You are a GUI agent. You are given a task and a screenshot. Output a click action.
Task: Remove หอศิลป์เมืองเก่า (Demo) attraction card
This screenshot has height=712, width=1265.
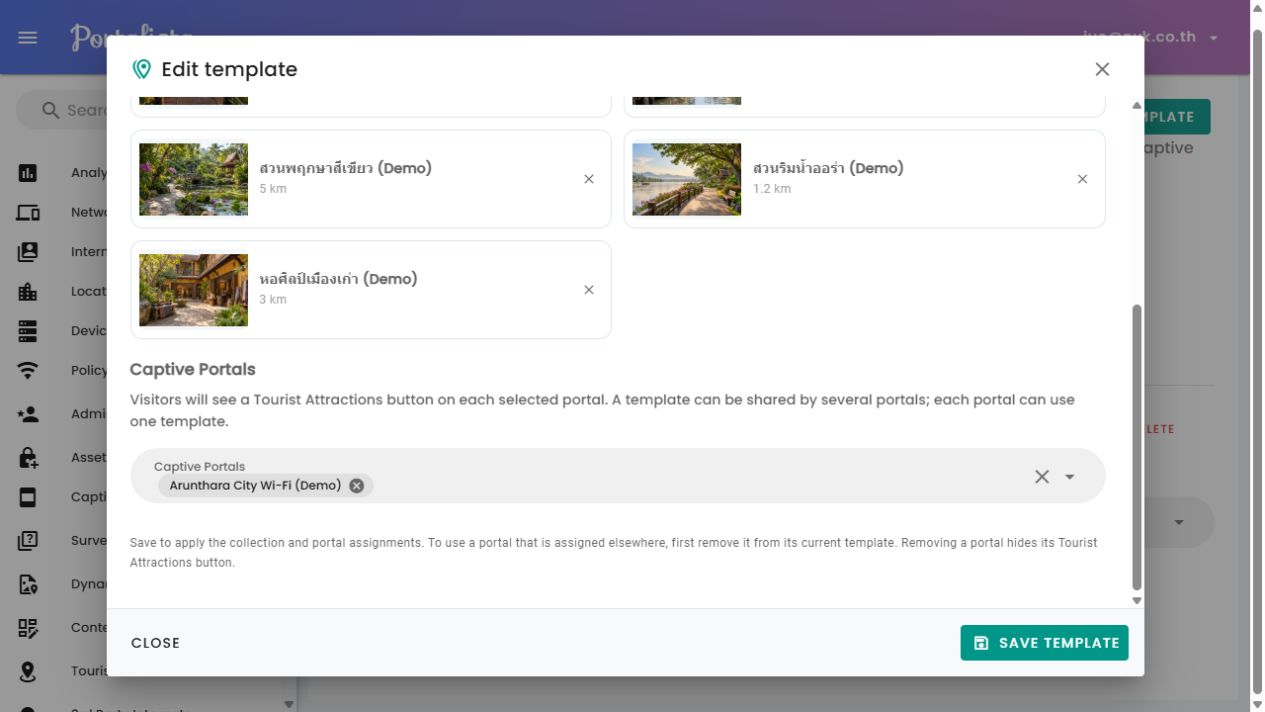click(589, 290)
